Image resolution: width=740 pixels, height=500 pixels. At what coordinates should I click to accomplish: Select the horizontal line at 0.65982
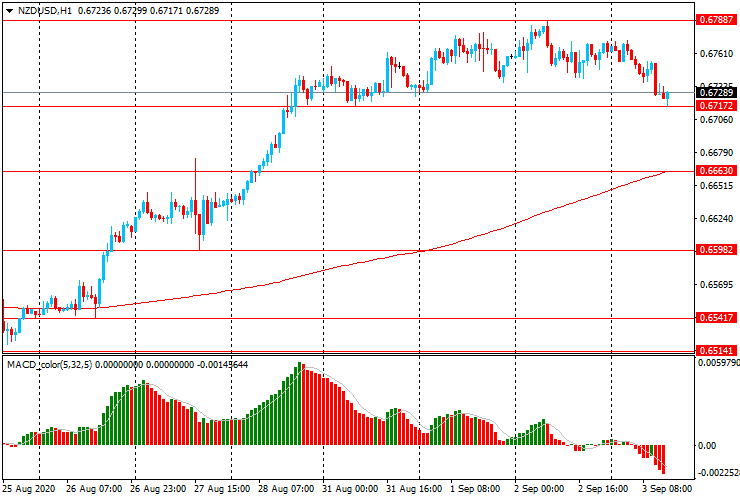coord(348,251)
